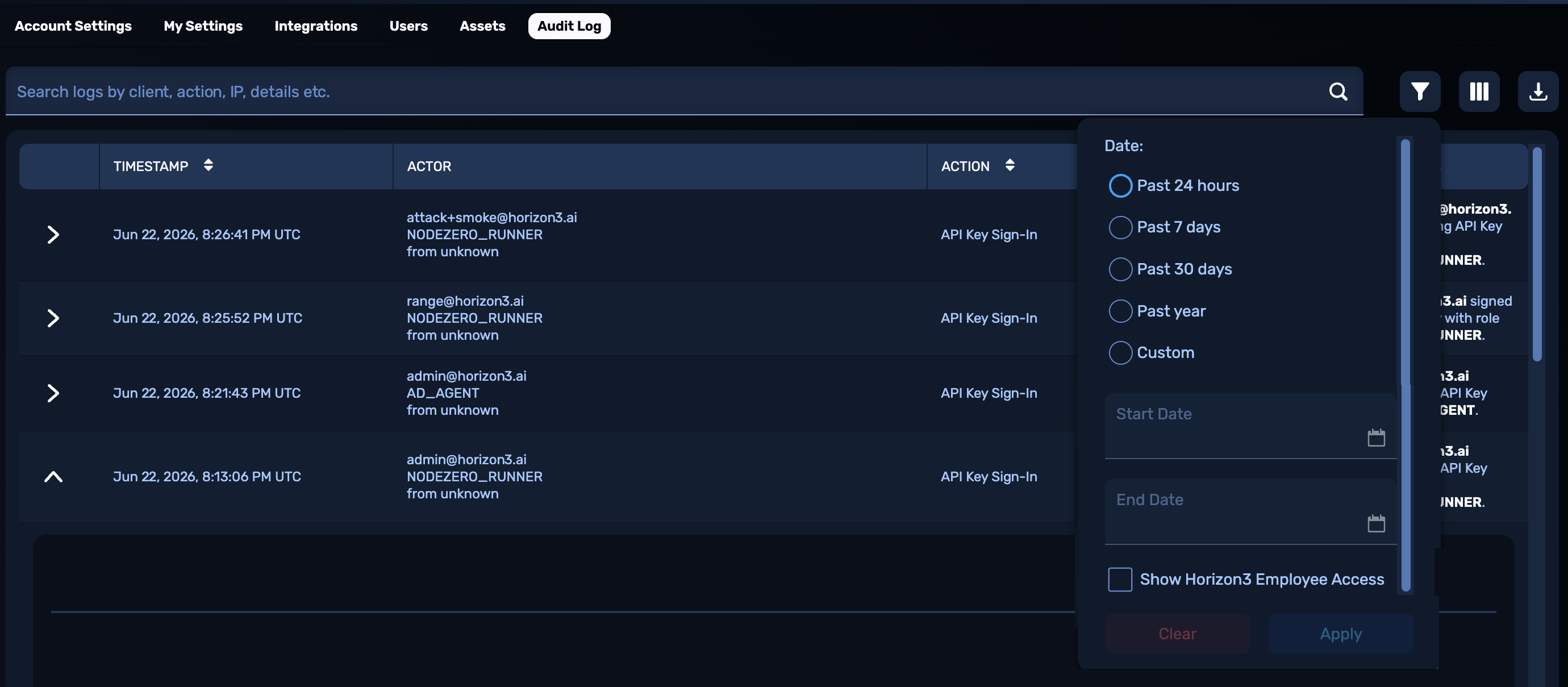Switch to the Integrations tab
The width and height of the screenshot is (1568, 687).
coord(316,26)
